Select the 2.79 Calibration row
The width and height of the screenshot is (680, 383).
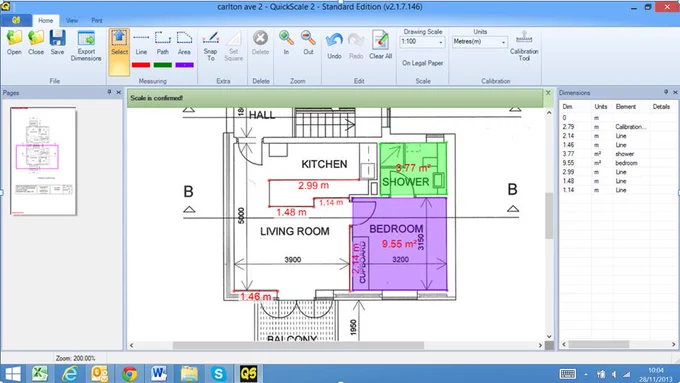(619, 127)
